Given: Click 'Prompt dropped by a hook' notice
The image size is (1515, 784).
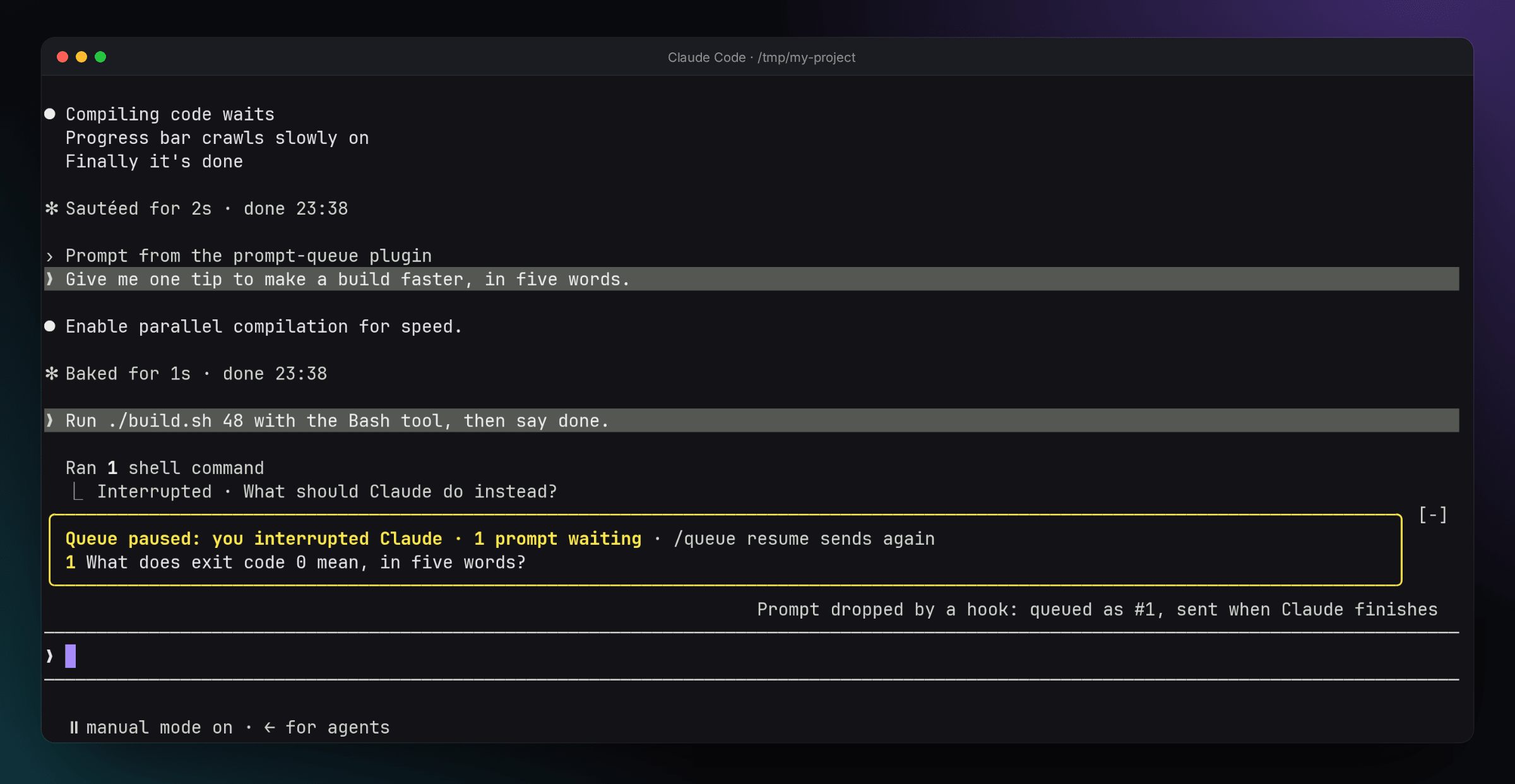Looking at the screenshot, I should point(1097,610).
